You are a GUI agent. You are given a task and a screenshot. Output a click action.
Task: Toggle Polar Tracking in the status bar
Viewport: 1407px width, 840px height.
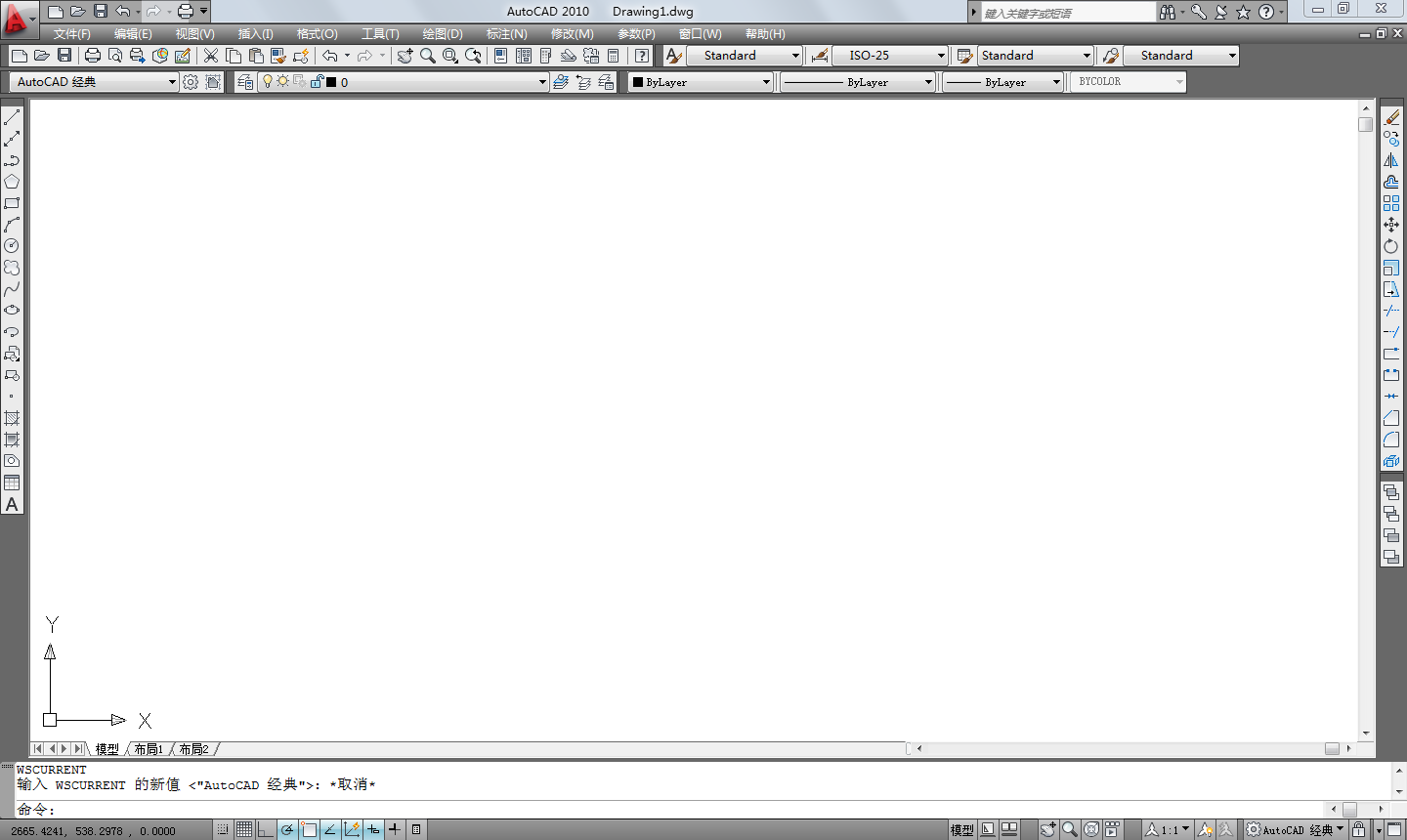tap(287, 829)
